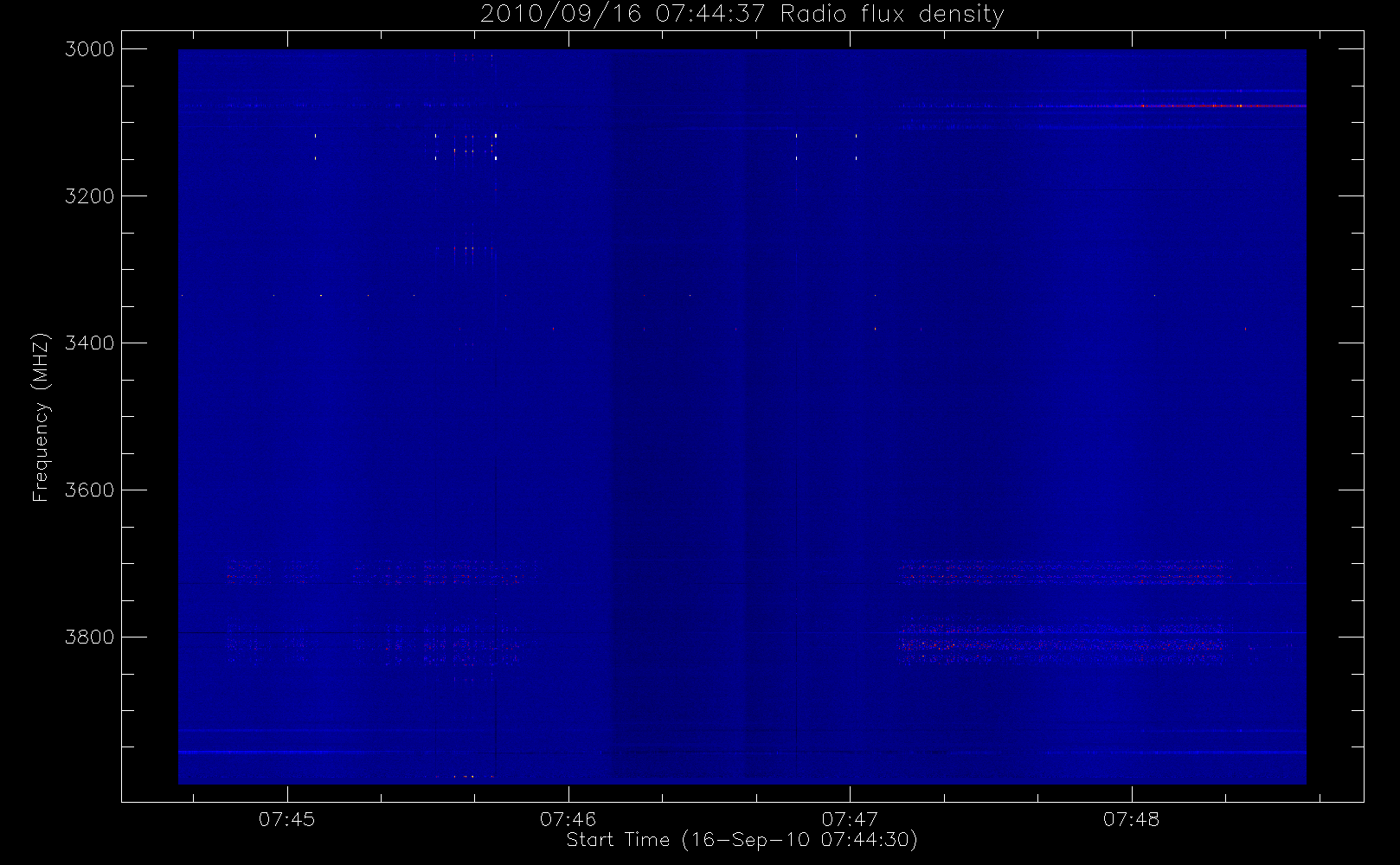Click the 07:45 time tick label

[287, 819]
